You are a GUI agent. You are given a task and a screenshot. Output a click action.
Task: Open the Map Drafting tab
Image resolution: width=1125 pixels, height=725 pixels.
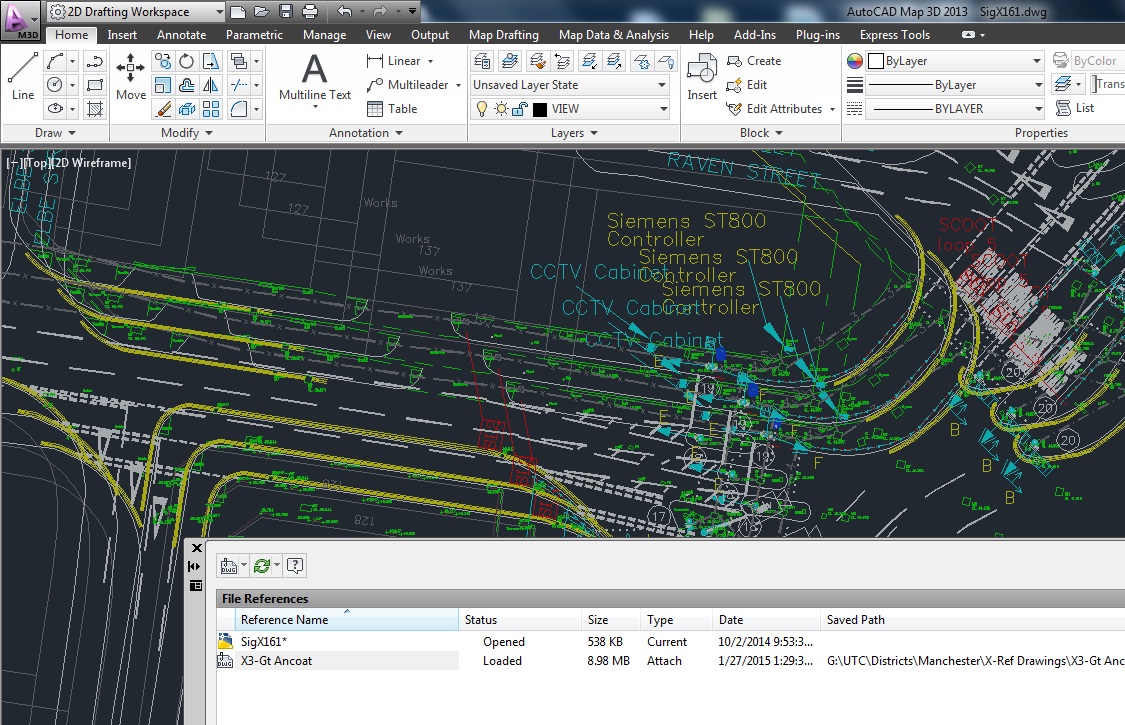pos(504,34)
